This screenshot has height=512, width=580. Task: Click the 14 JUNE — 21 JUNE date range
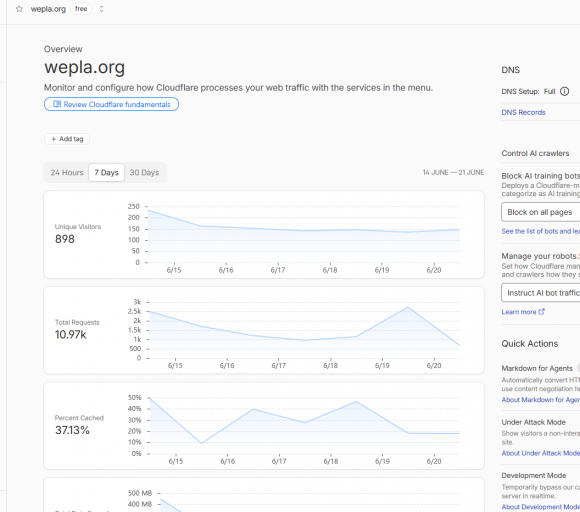(453, 172)
